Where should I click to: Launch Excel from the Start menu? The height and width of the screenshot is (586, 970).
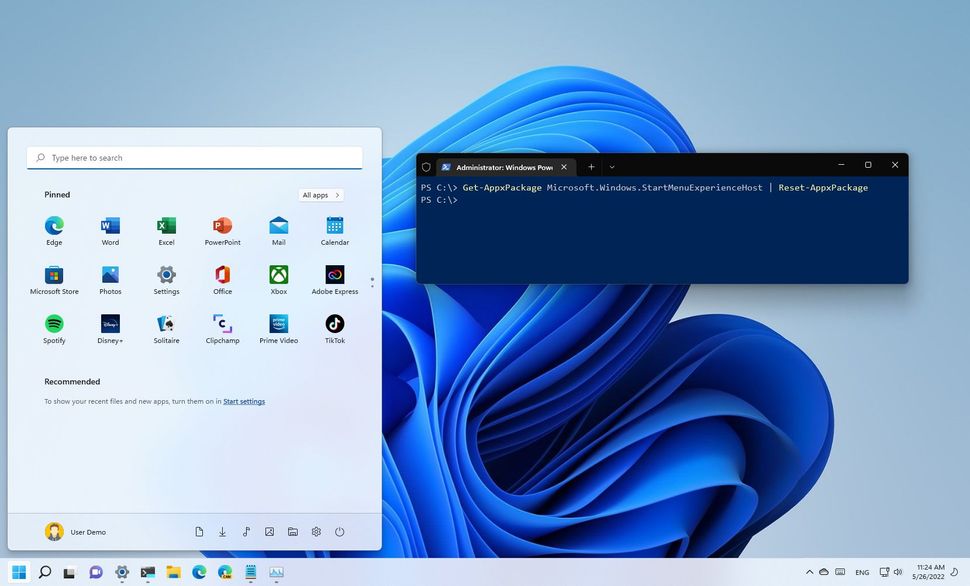(166, 228)
